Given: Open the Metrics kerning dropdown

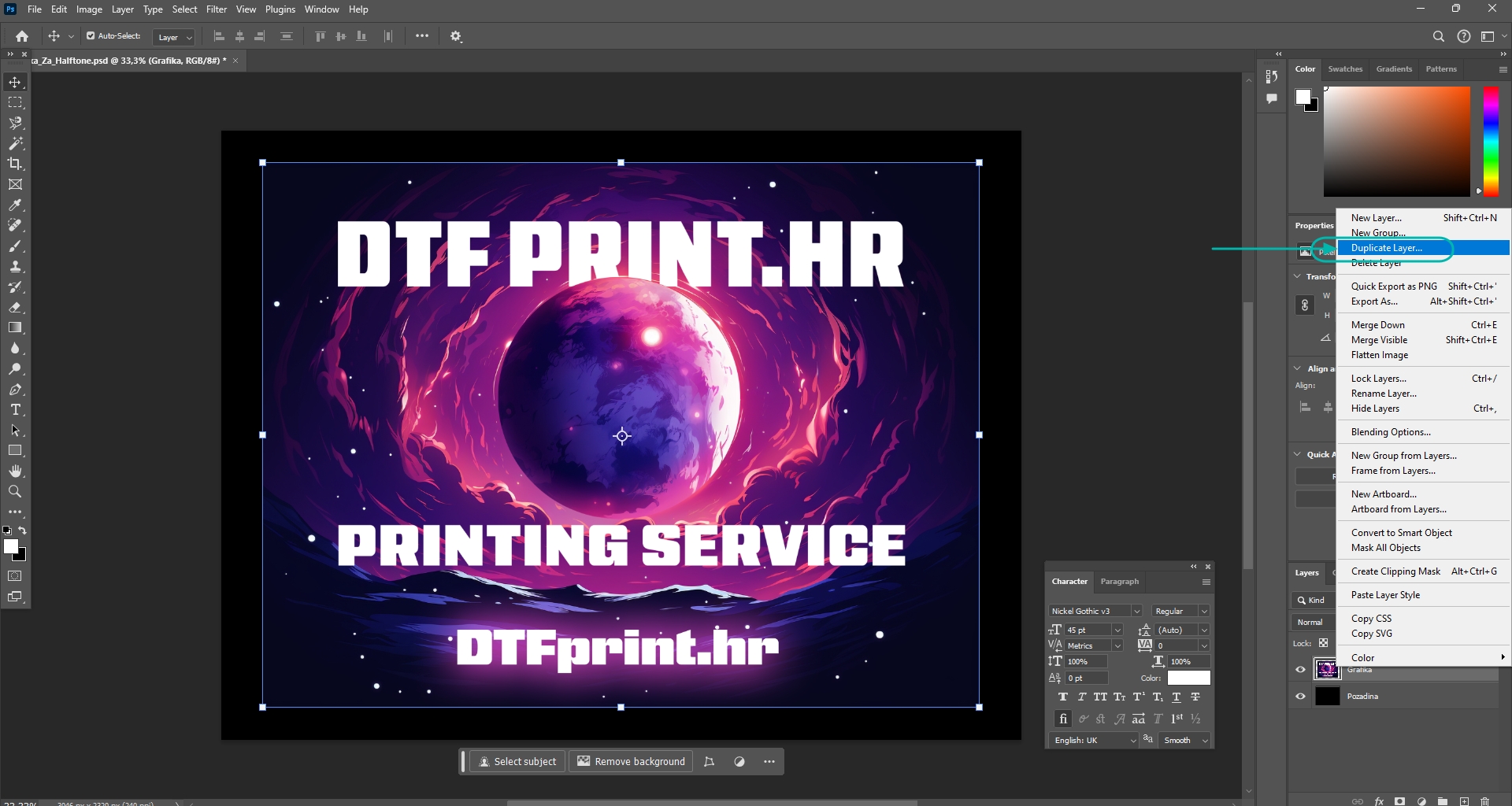Looking at the screenshot, I should pos(1117,646).
